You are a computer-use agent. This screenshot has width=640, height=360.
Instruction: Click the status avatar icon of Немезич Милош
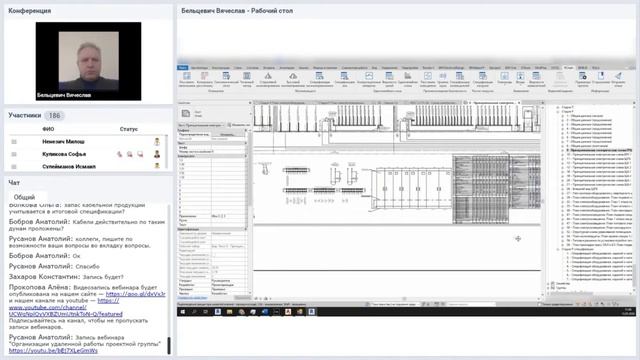(157, 142)
